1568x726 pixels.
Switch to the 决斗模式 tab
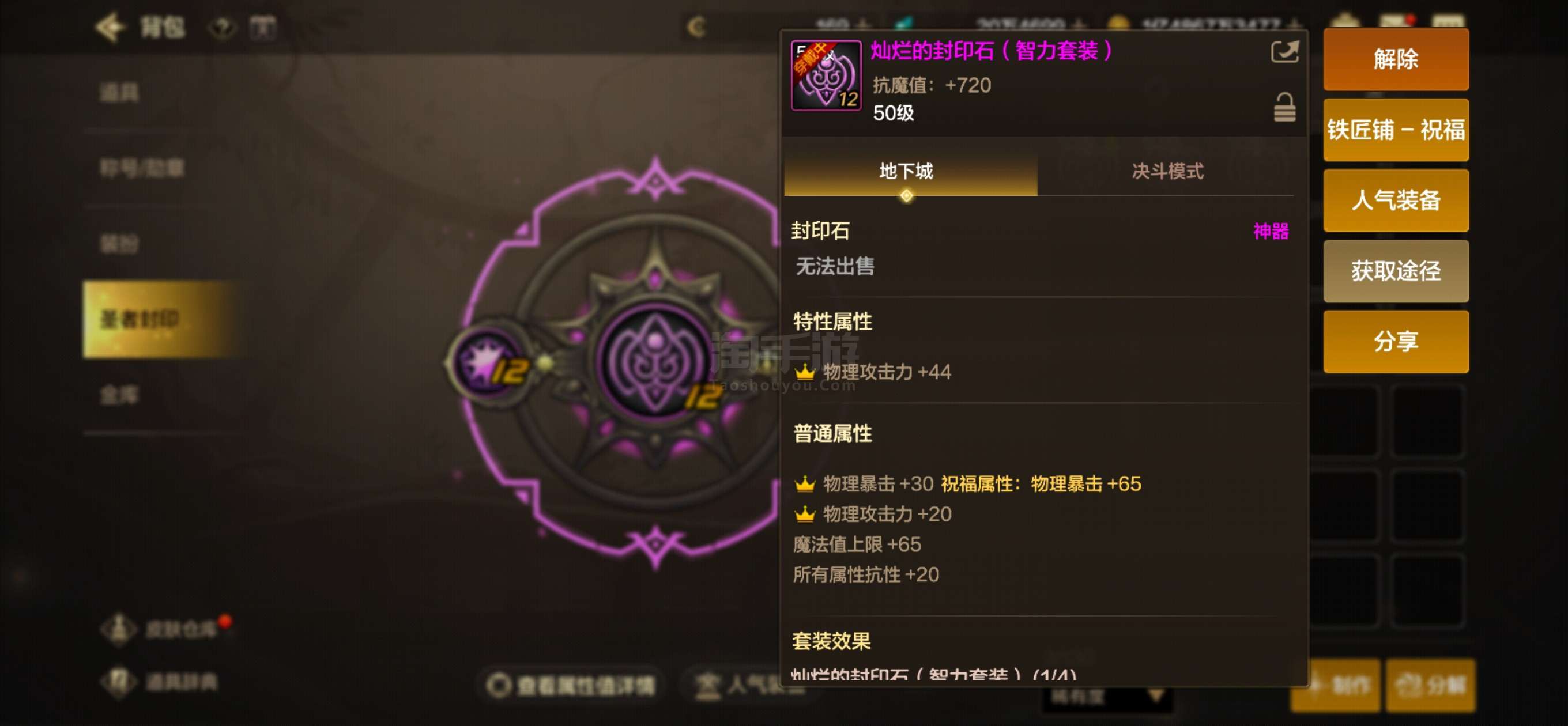(x=1167, y=172)
